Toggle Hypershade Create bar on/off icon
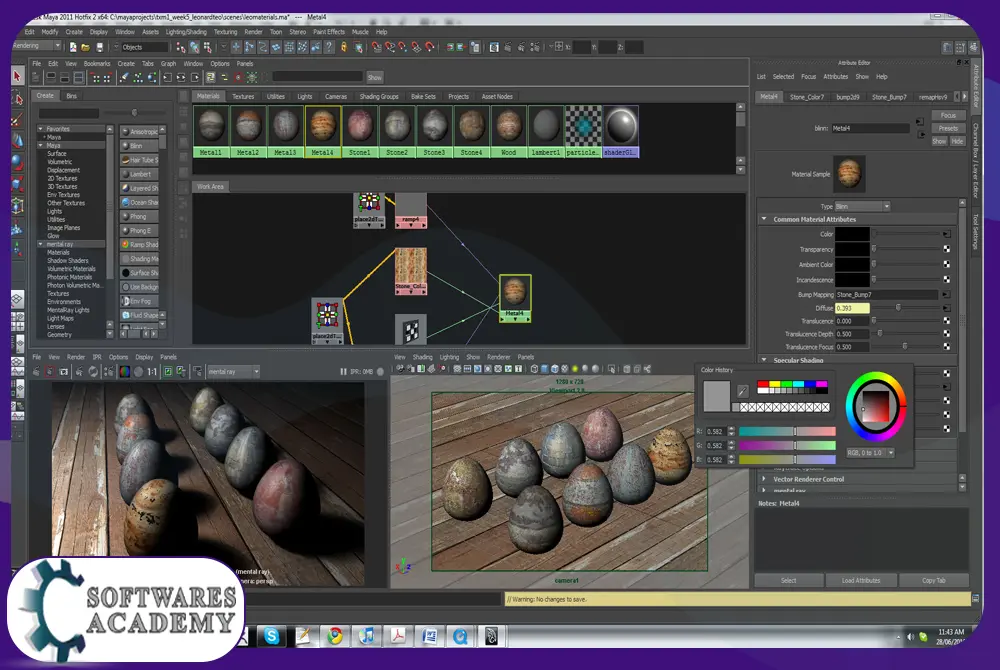Screen dimensions: 1000x670 point(36,78)
